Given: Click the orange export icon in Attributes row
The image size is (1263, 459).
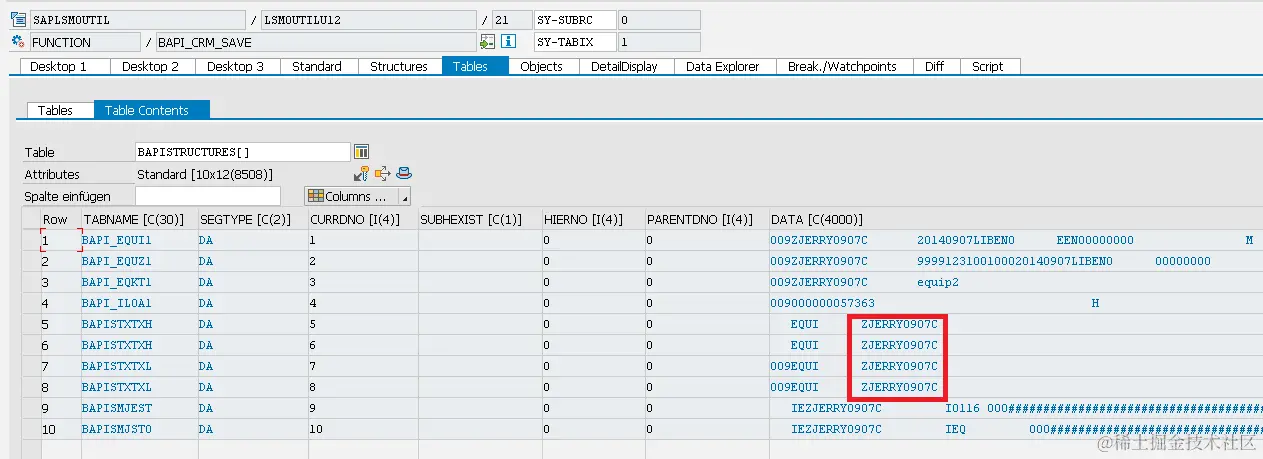Looking at the screenshot, I should coord(383,174).
